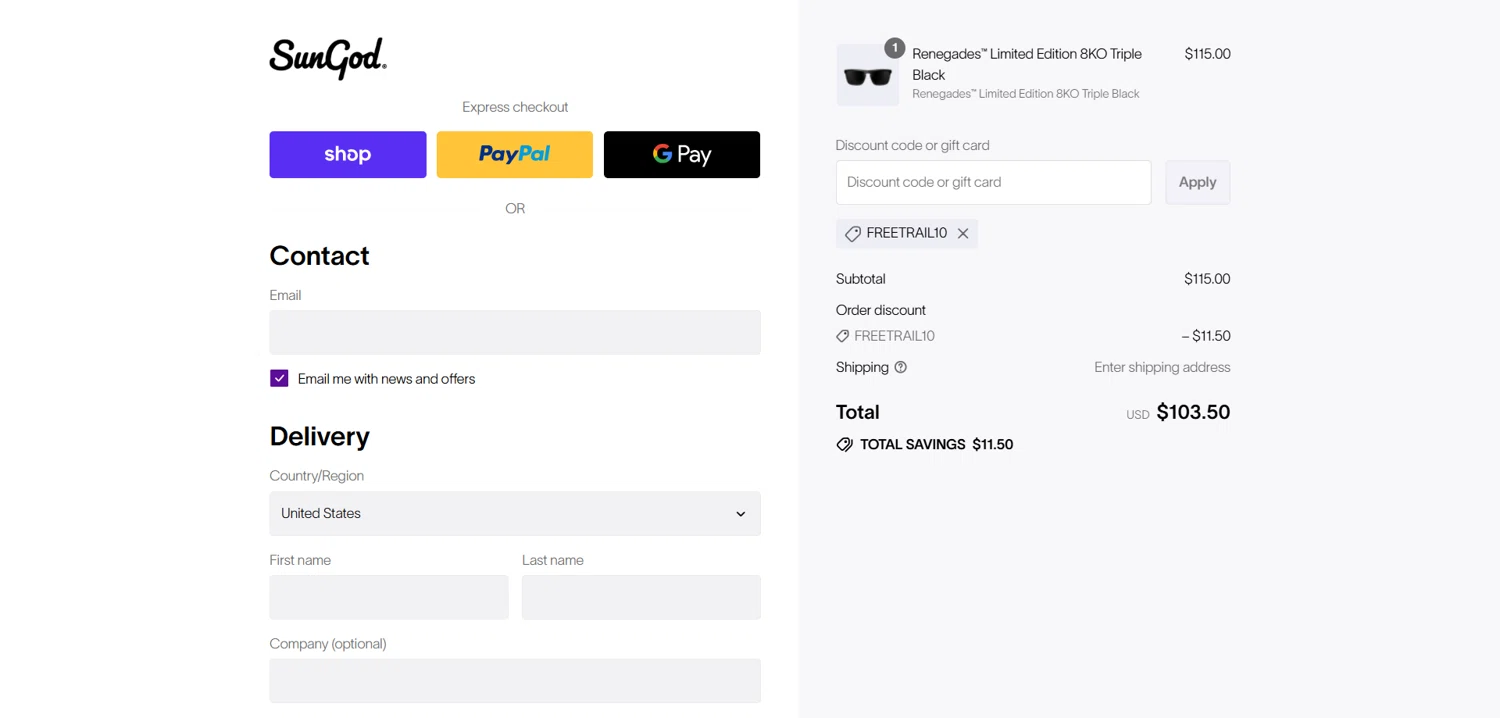Choose Google Pay express checkout
This screenshot has width=1500, height=718.
(x=682, y=154)
